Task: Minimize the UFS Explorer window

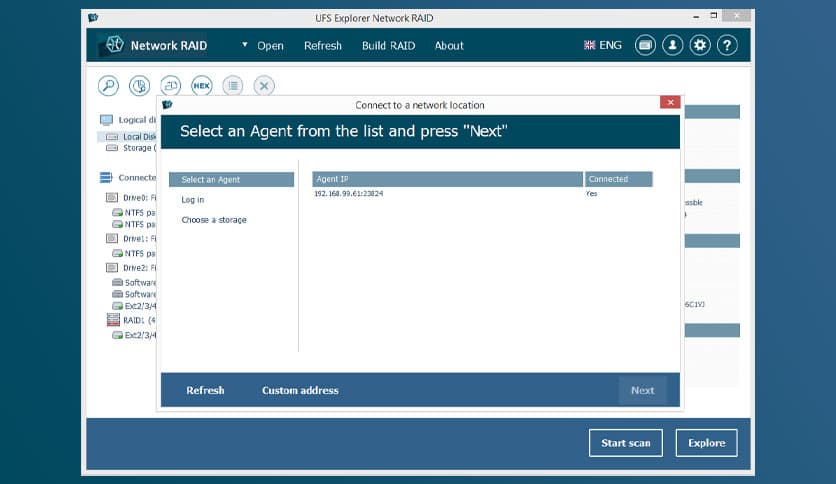Action: [696, 17]
